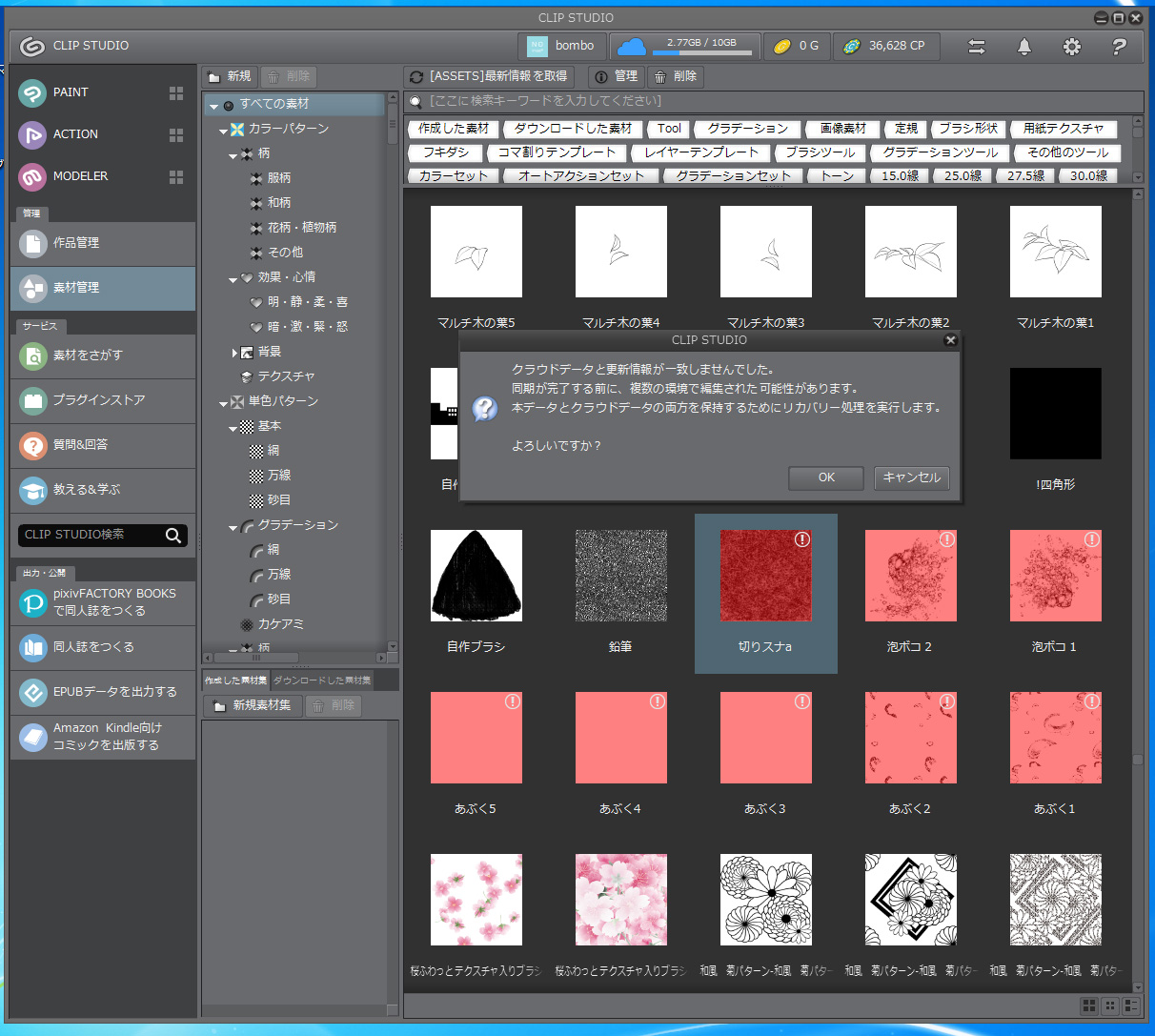Expand the 背景 tree folder
Image resolution: width=1155 pixels, height=1036 pixels.
pos(234,353)
